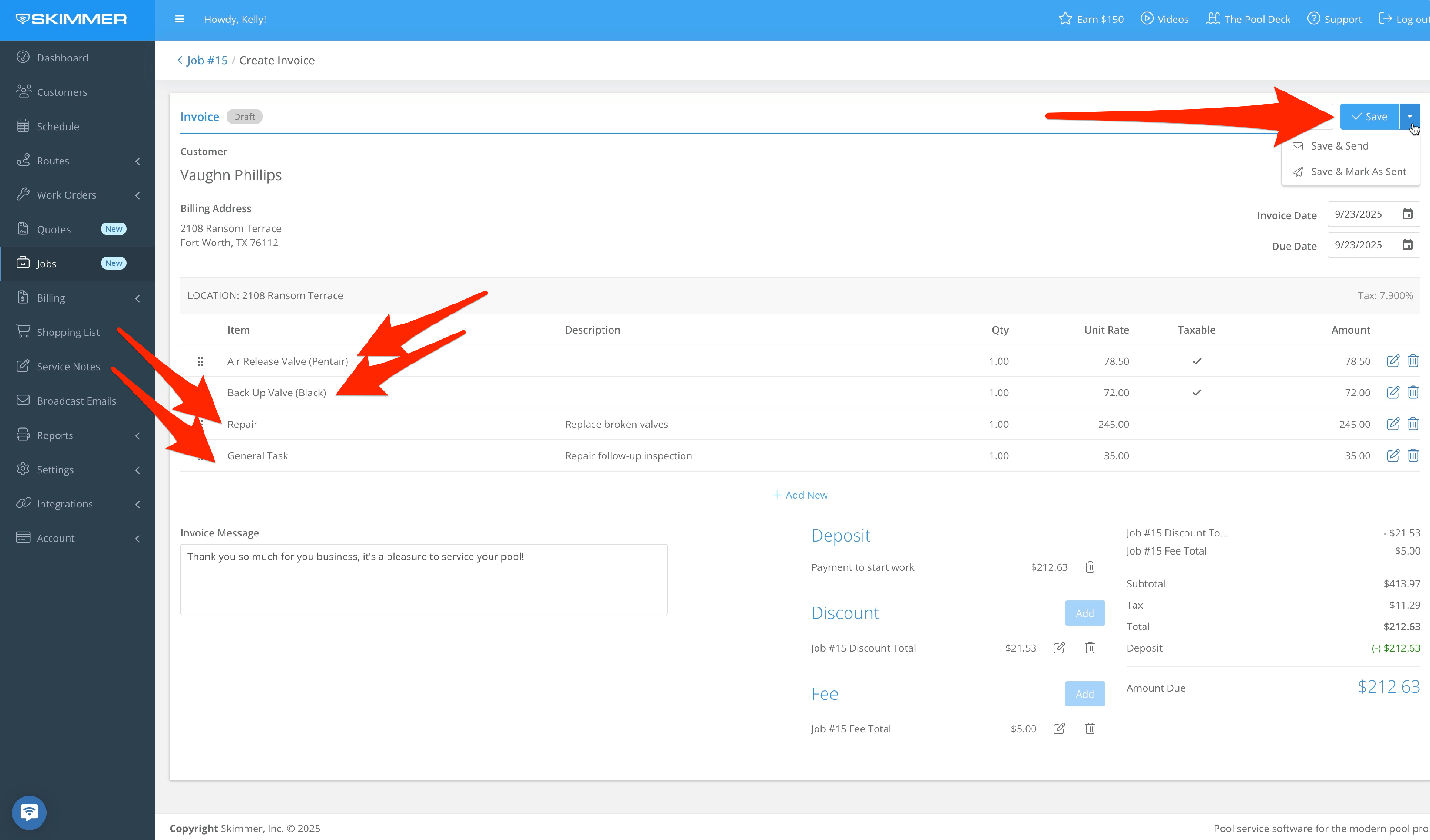Click the hamburger menu icon in header

(179, 19)
